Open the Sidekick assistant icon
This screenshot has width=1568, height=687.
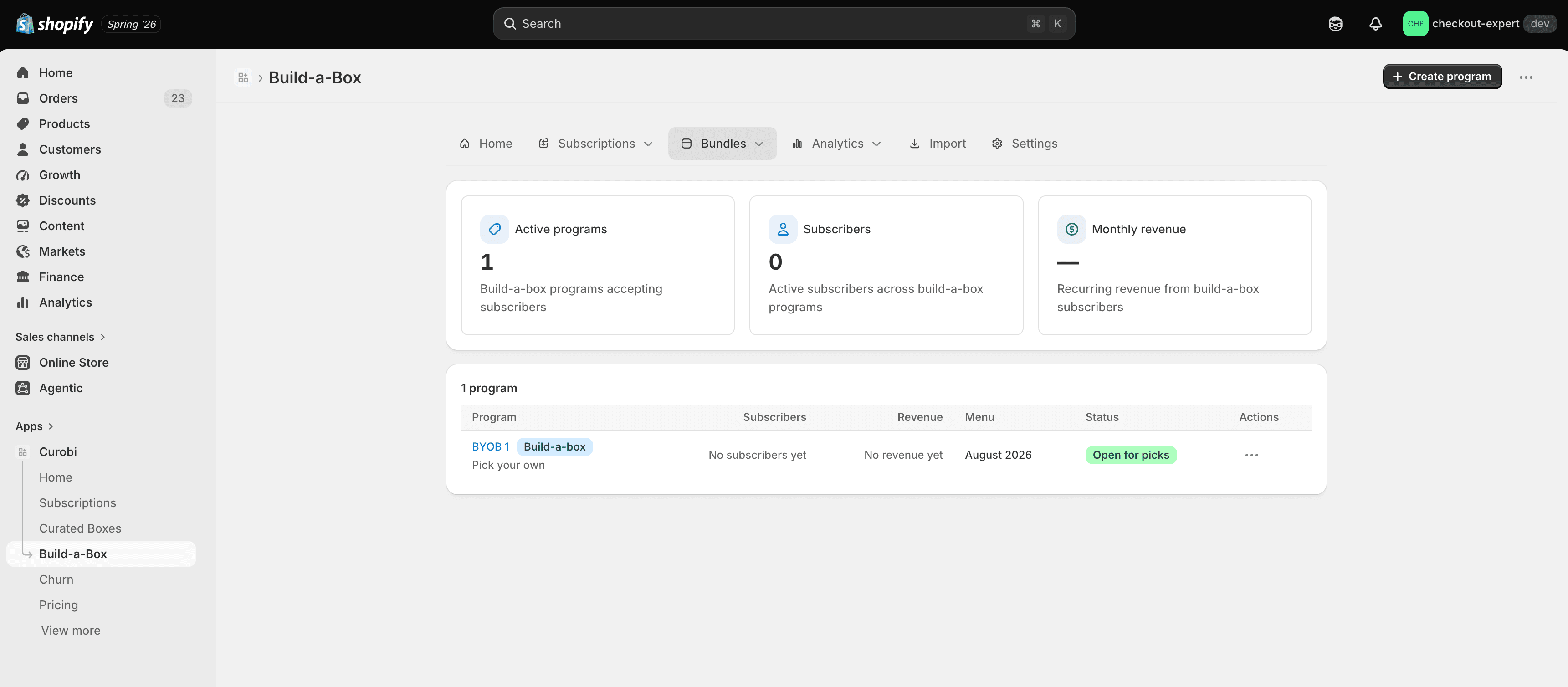pyautogui.click(x=1336, y=24)
